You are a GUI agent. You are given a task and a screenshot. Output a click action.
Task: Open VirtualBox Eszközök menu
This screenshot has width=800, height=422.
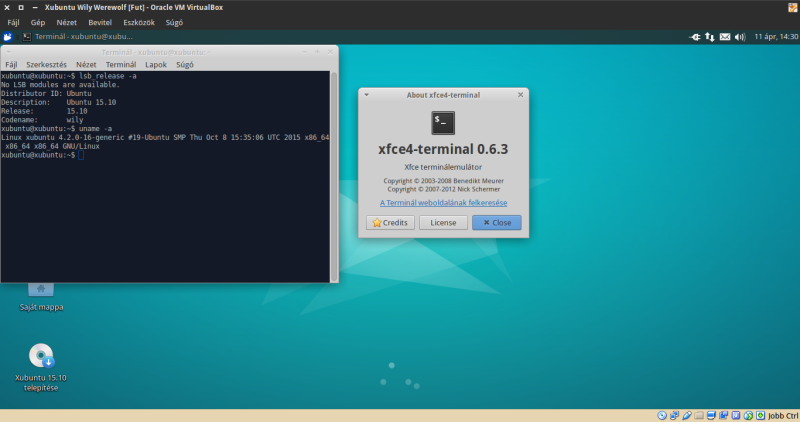[139, 22]
